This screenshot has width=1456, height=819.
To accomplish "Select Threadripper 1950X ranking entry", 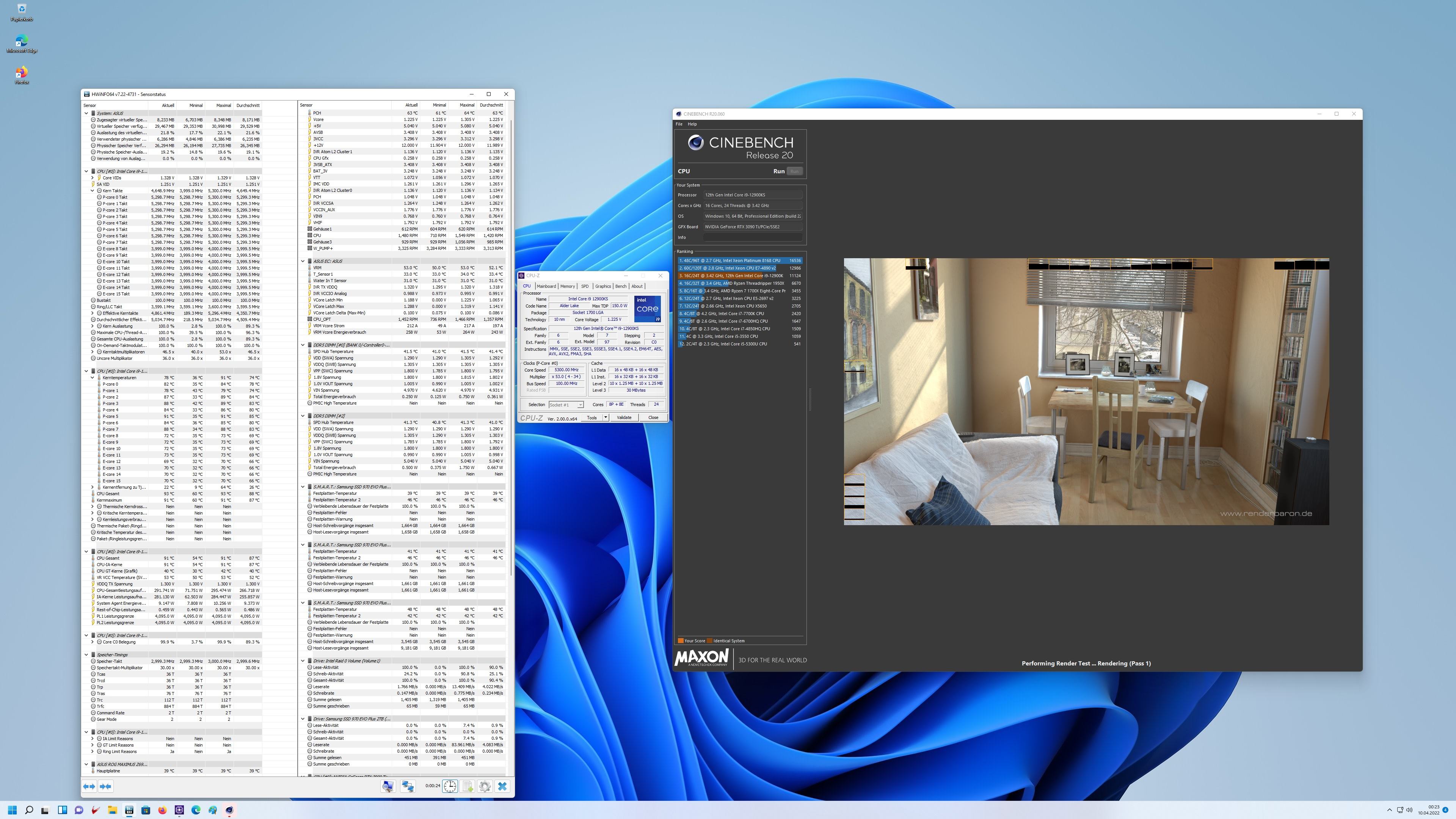I will point(740,283).
